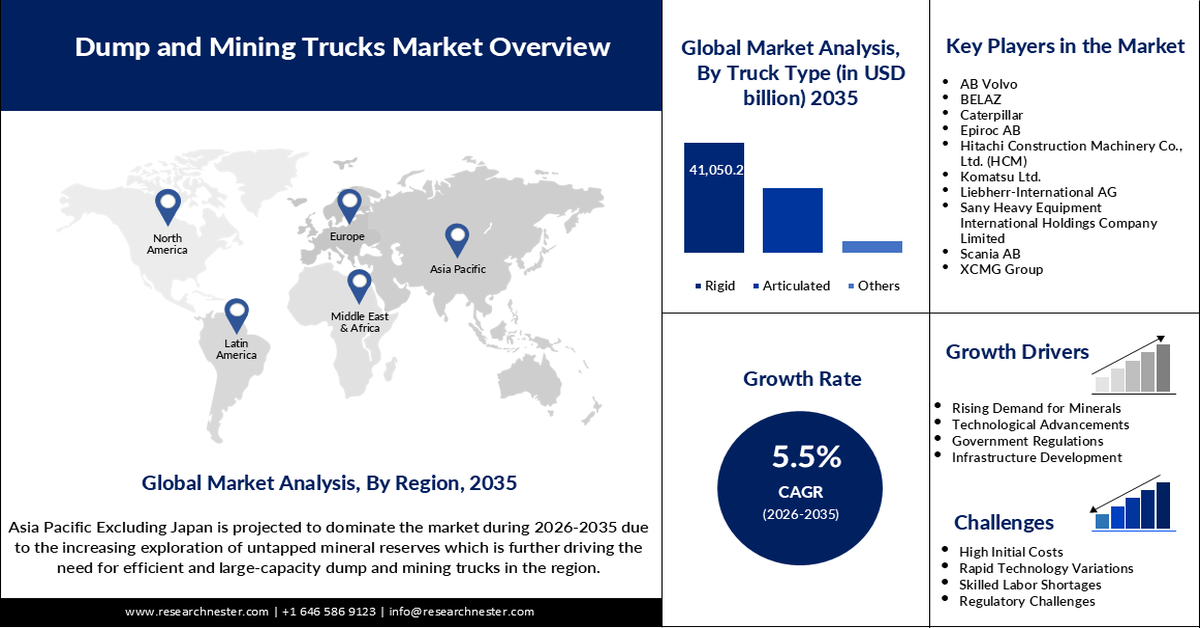Click the Key Players in the Market heading
The image size is (1200, 628).
pos(1065,46)
